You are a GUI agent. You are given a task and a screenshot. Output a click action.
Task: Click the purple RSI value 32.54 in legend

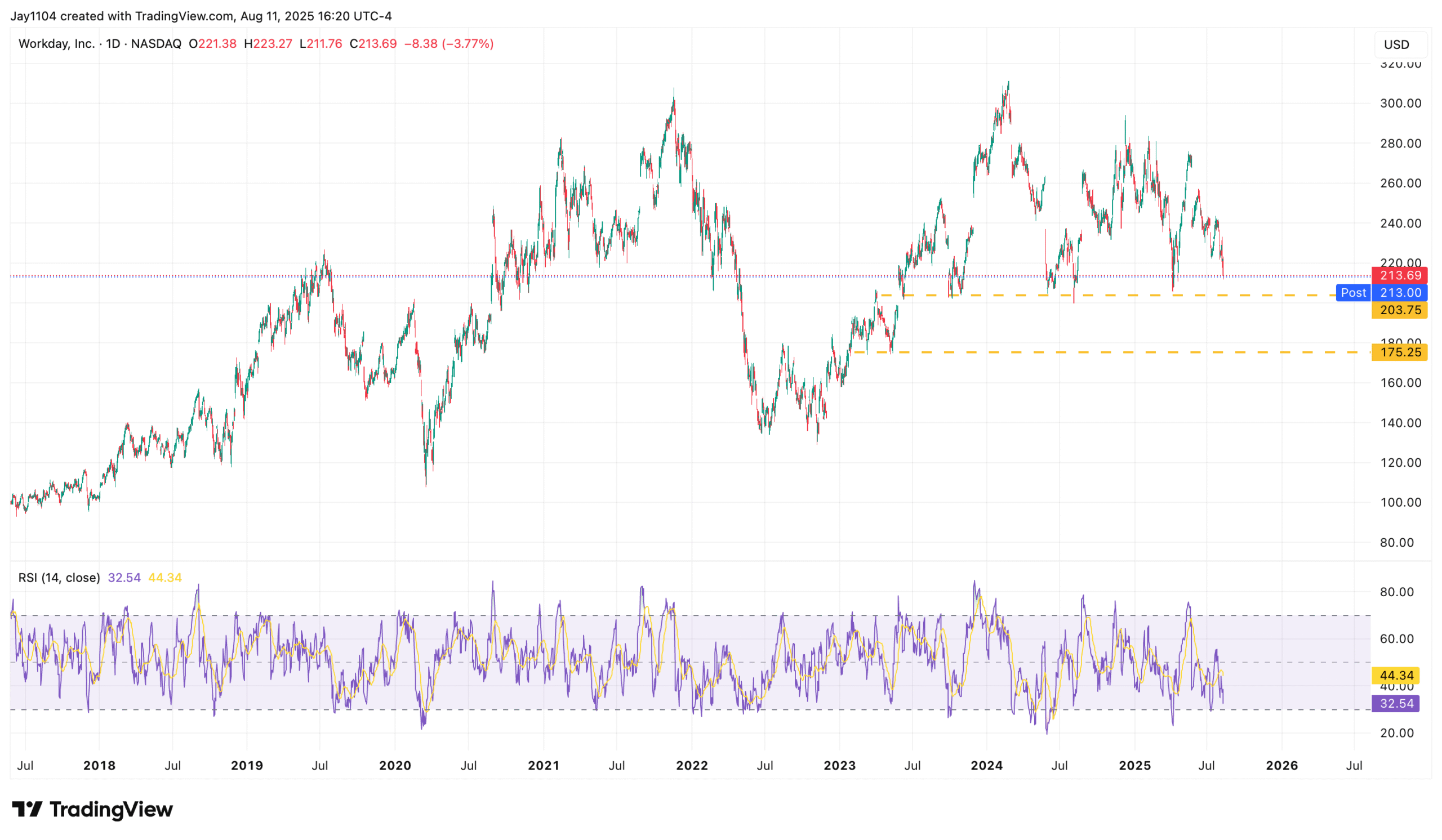coord(124,578)
